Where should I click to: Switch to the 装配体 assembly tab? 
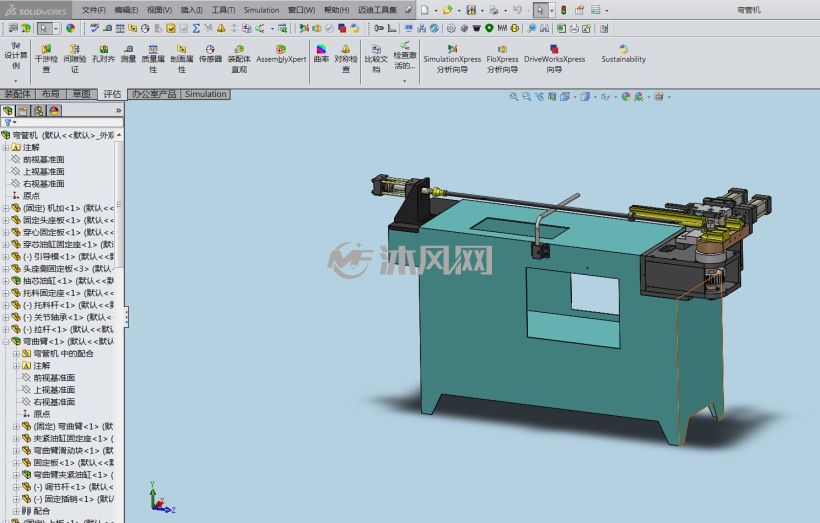[17, 94]
